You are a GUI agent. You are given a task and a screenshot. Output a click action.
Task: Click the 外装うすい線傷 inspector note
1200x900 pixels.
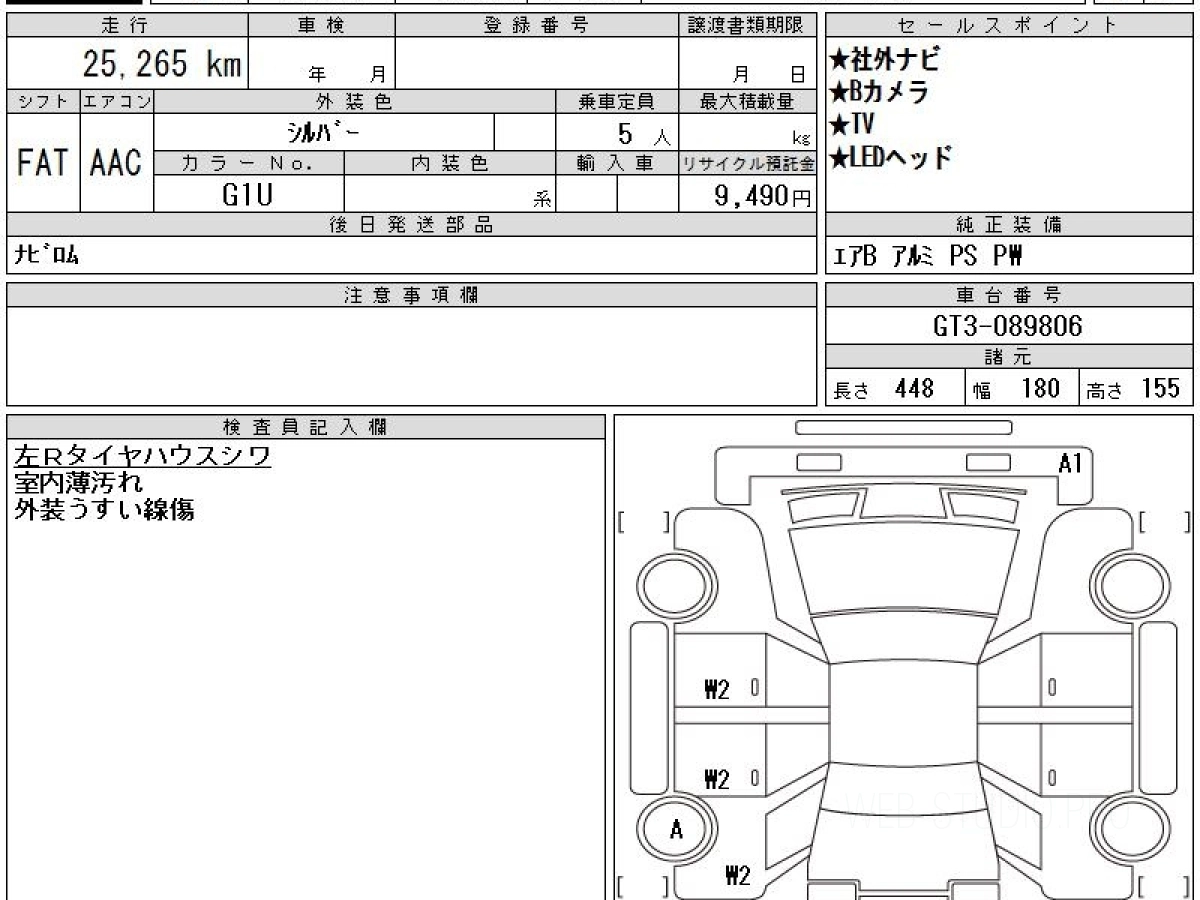[x=104, y=509]
